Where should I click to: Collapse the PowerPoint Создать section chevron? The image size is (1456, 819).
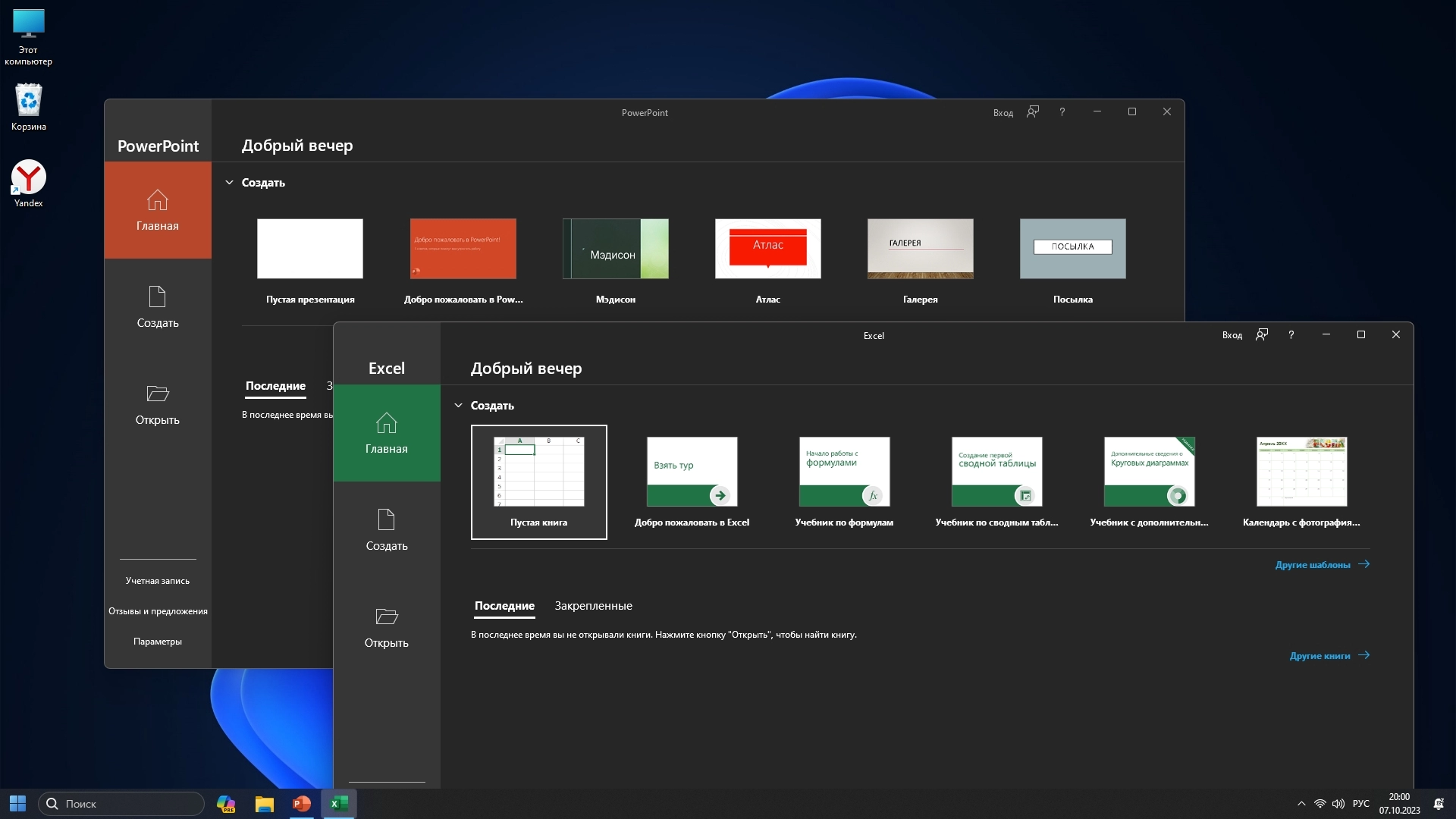pos(229,183)
